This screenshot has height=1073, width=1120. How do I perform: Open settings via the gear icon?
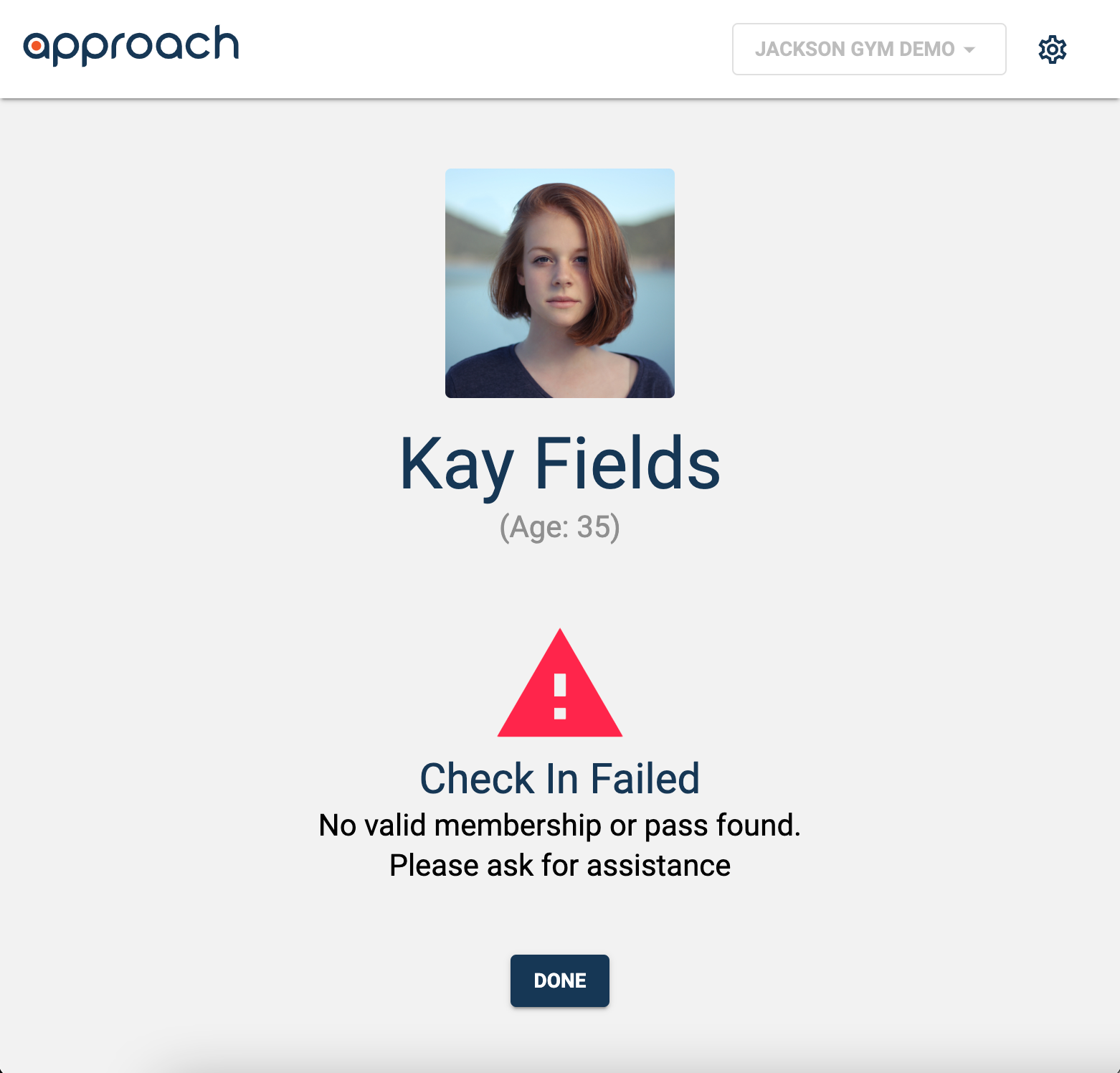click(x=1052, y=49)
